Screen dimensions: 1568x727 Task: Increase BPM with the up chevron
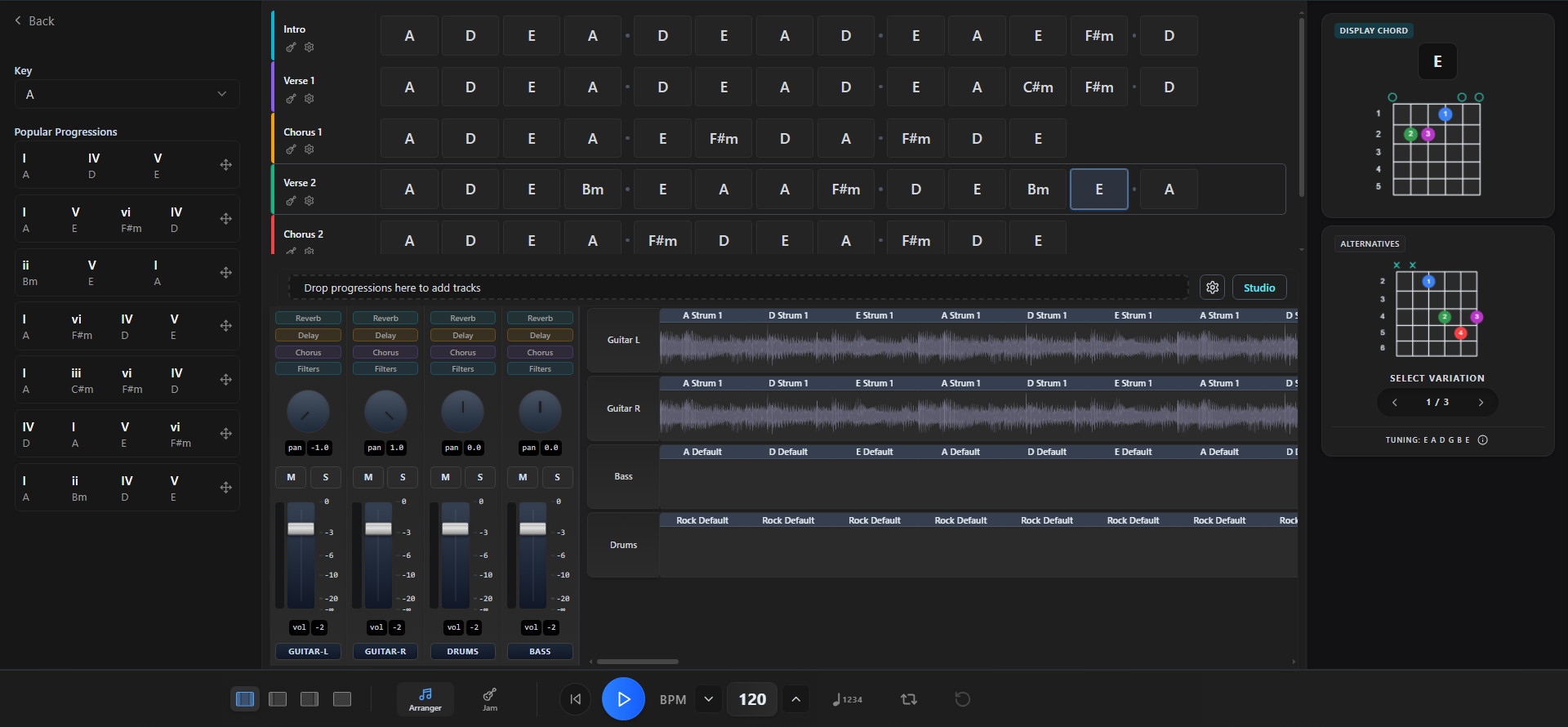[796, 699]
